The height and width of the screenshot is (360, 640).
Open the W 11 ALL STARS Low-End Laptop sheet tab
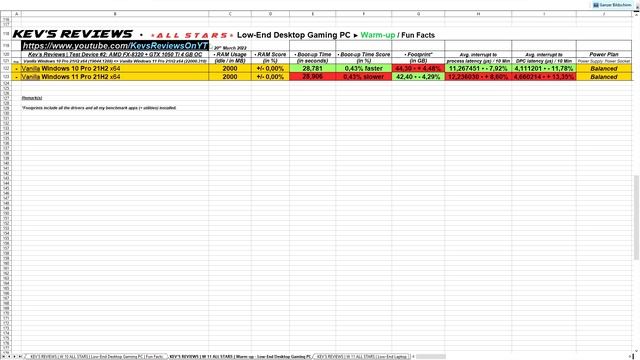[362, 357]
